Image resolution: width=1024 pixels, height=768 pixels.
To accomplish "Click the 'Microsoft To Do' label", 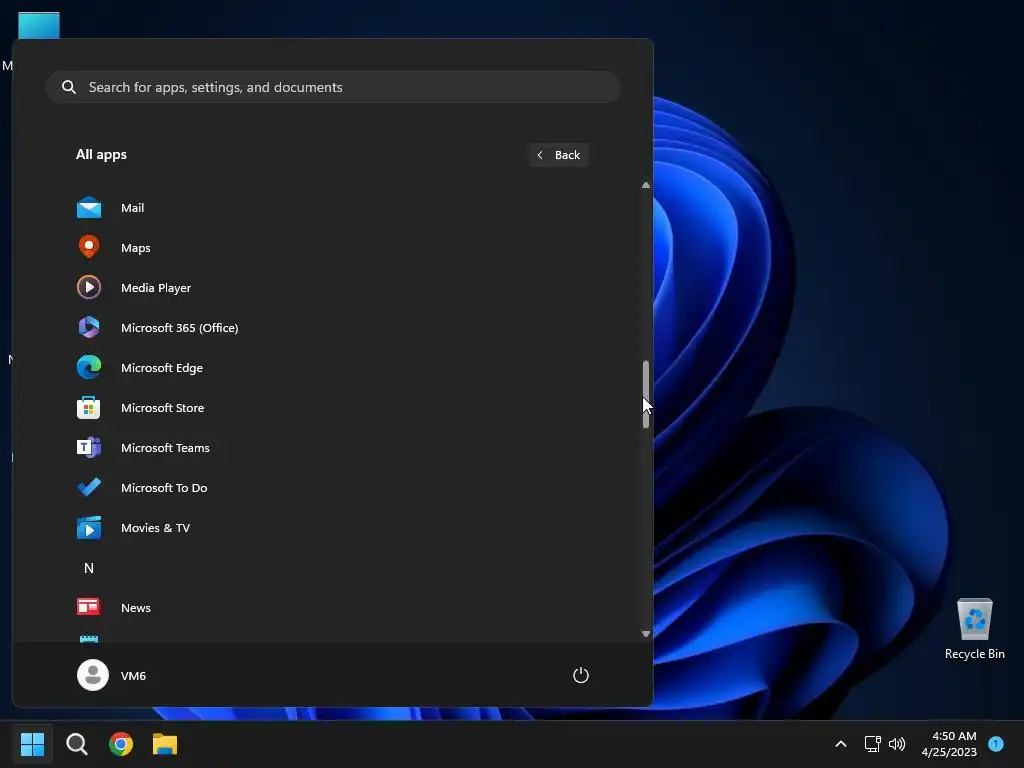I will click(164, 487).
